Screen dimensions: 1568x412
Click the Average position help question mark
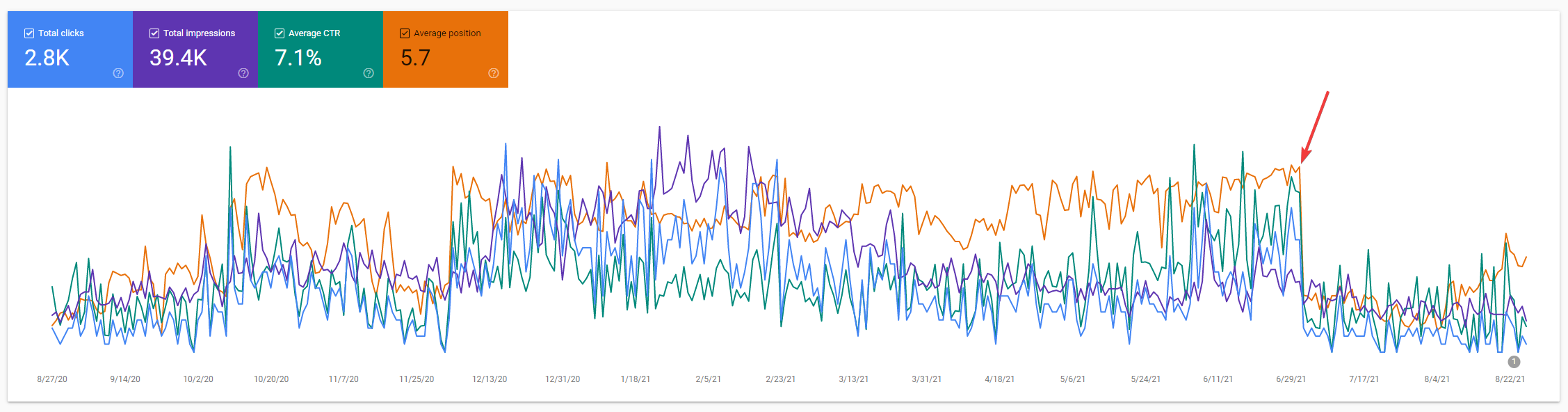tap(494, 73)
